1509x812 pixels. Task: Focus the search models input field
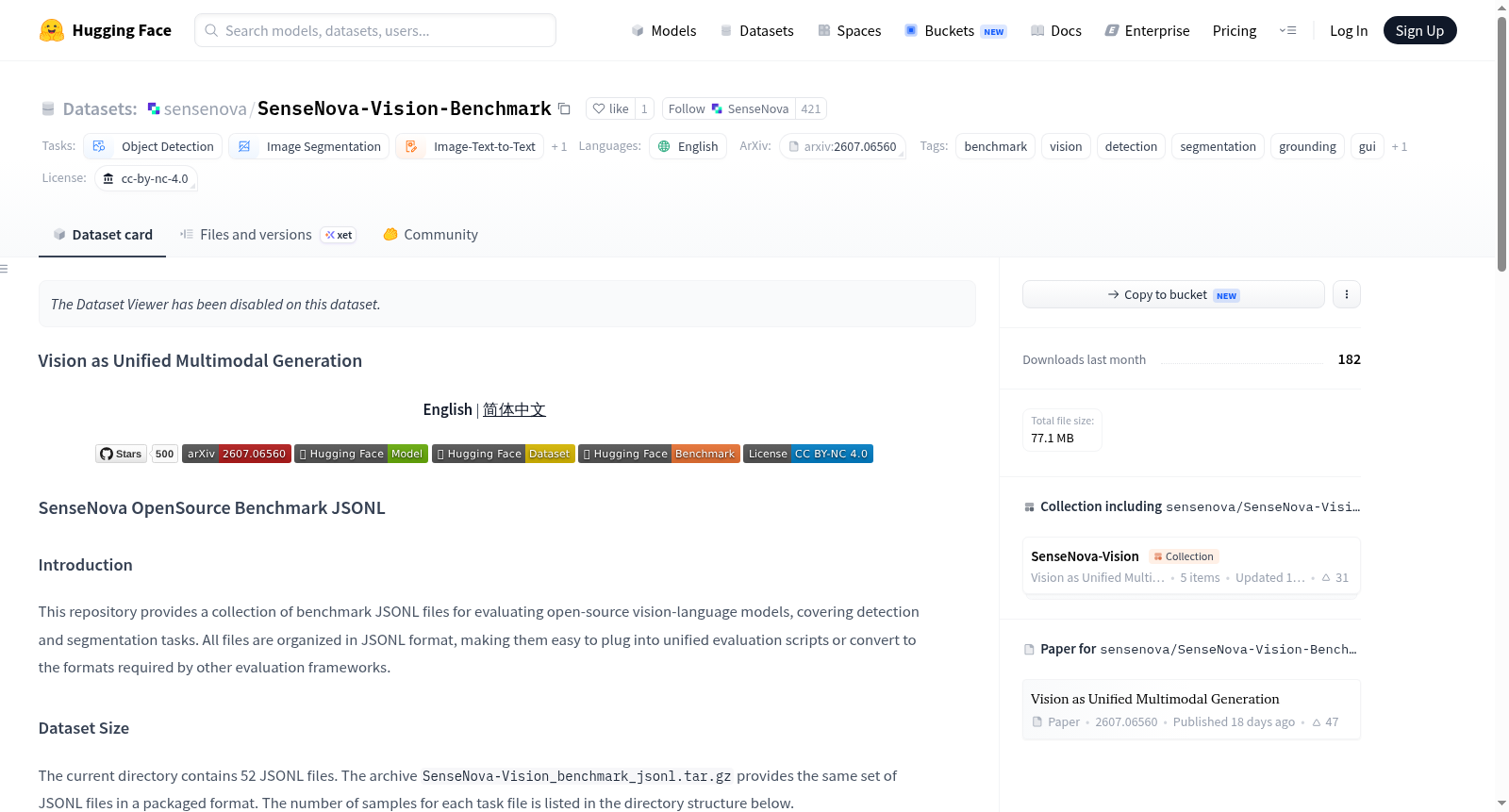[375, 30]
